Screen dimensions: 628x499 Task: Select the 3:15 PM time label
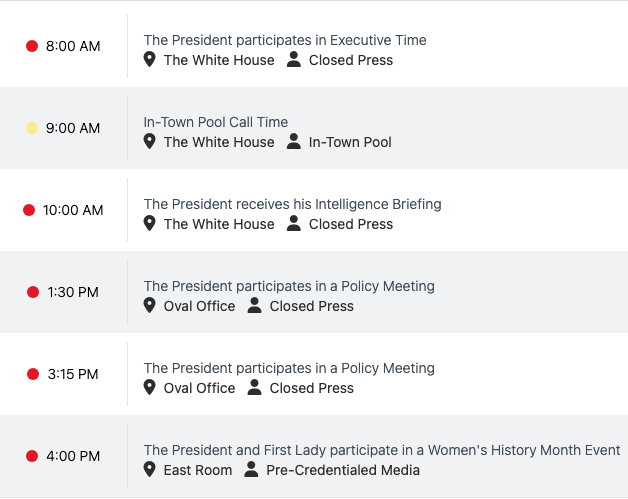73,374
